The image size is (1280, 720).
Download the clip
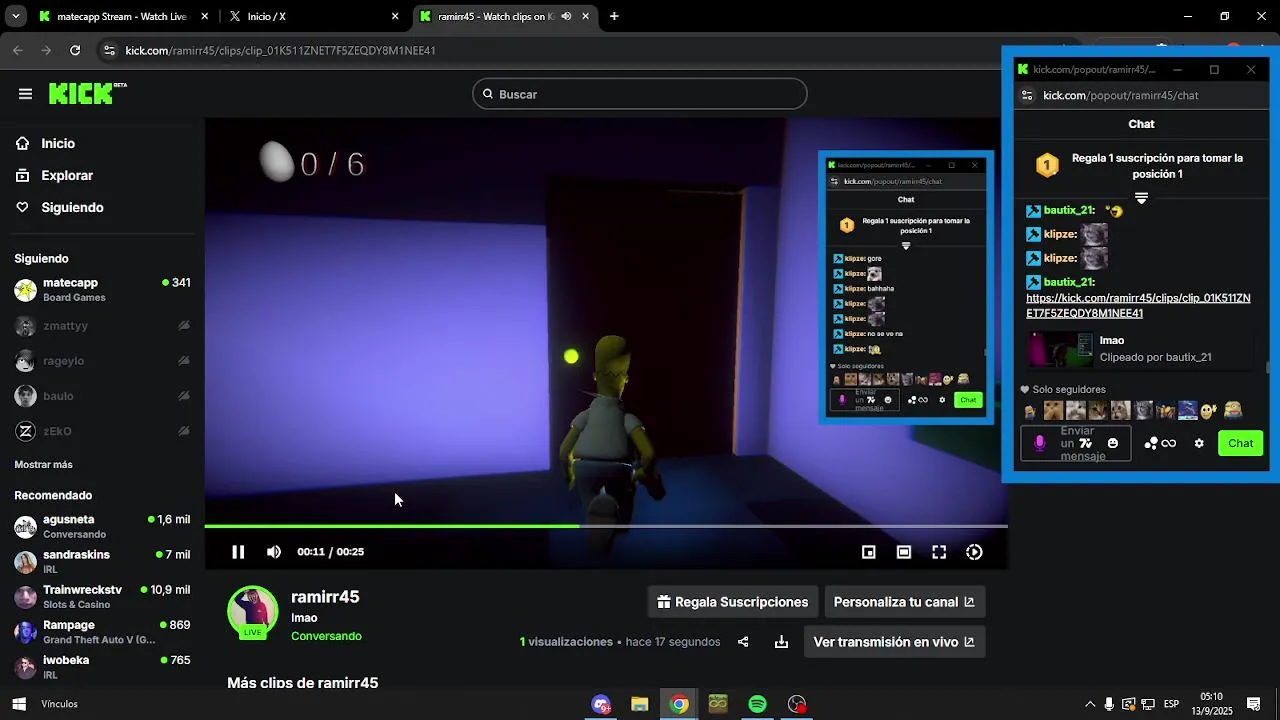click(x=781, y=642)
